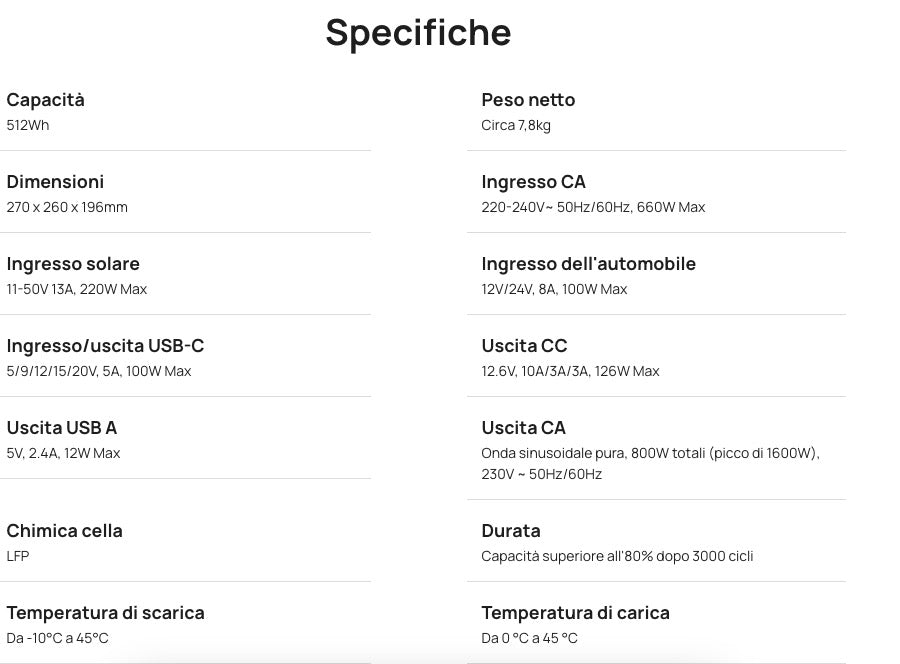Screen dimensions: 900x664
Task: Click the Specifiche page heading
Action: tap(418, 33)
